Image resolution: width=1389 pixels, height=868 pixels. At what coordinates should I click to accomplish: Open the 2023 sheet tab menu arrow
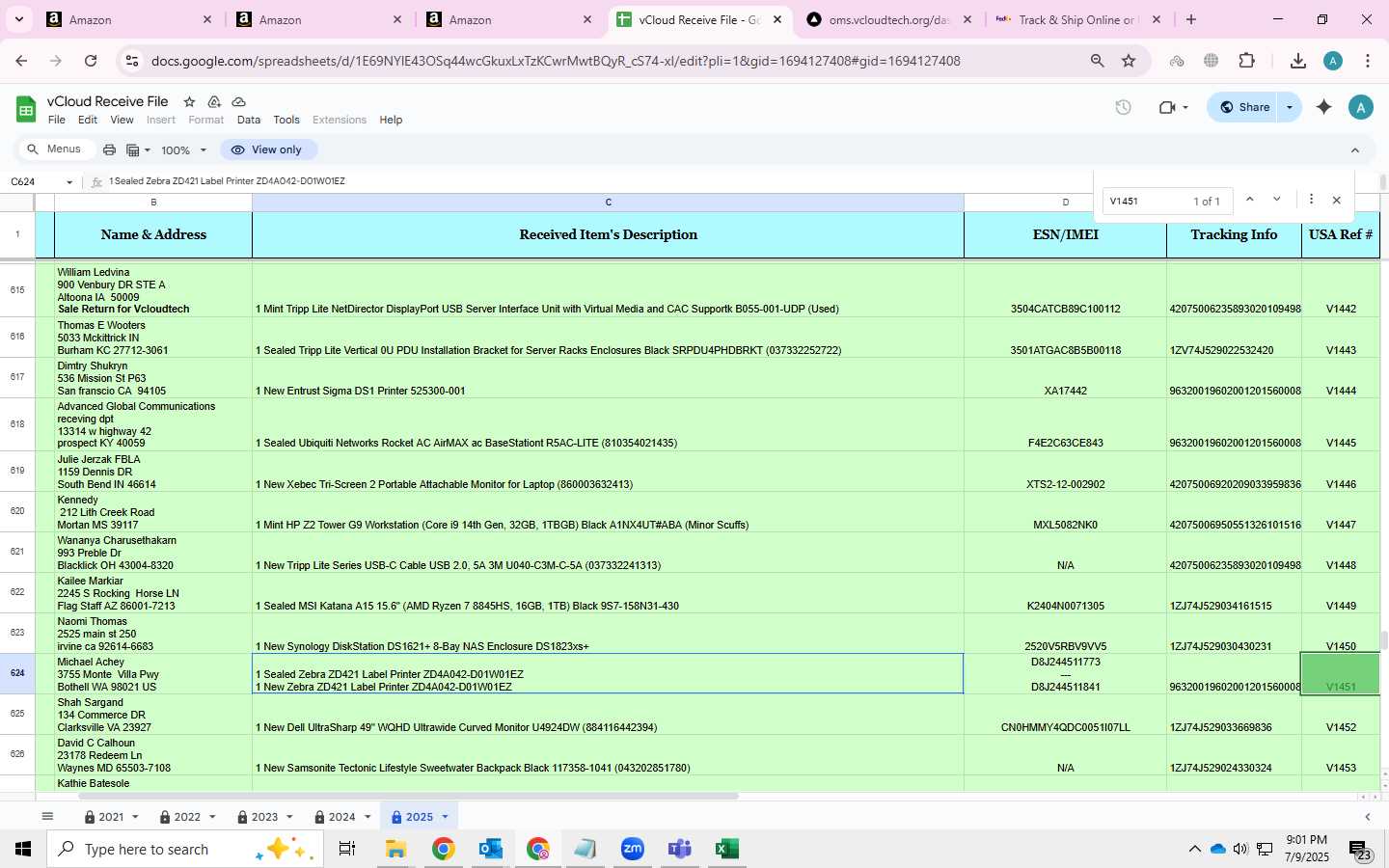(289, 817)
